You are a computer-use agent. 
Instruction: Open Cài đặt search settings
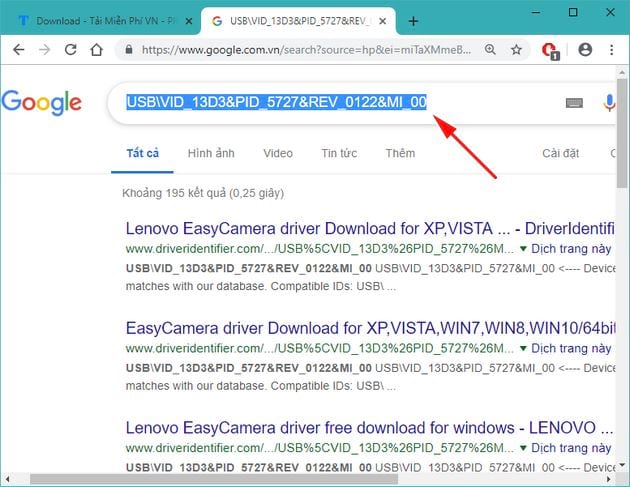[560, 153]
